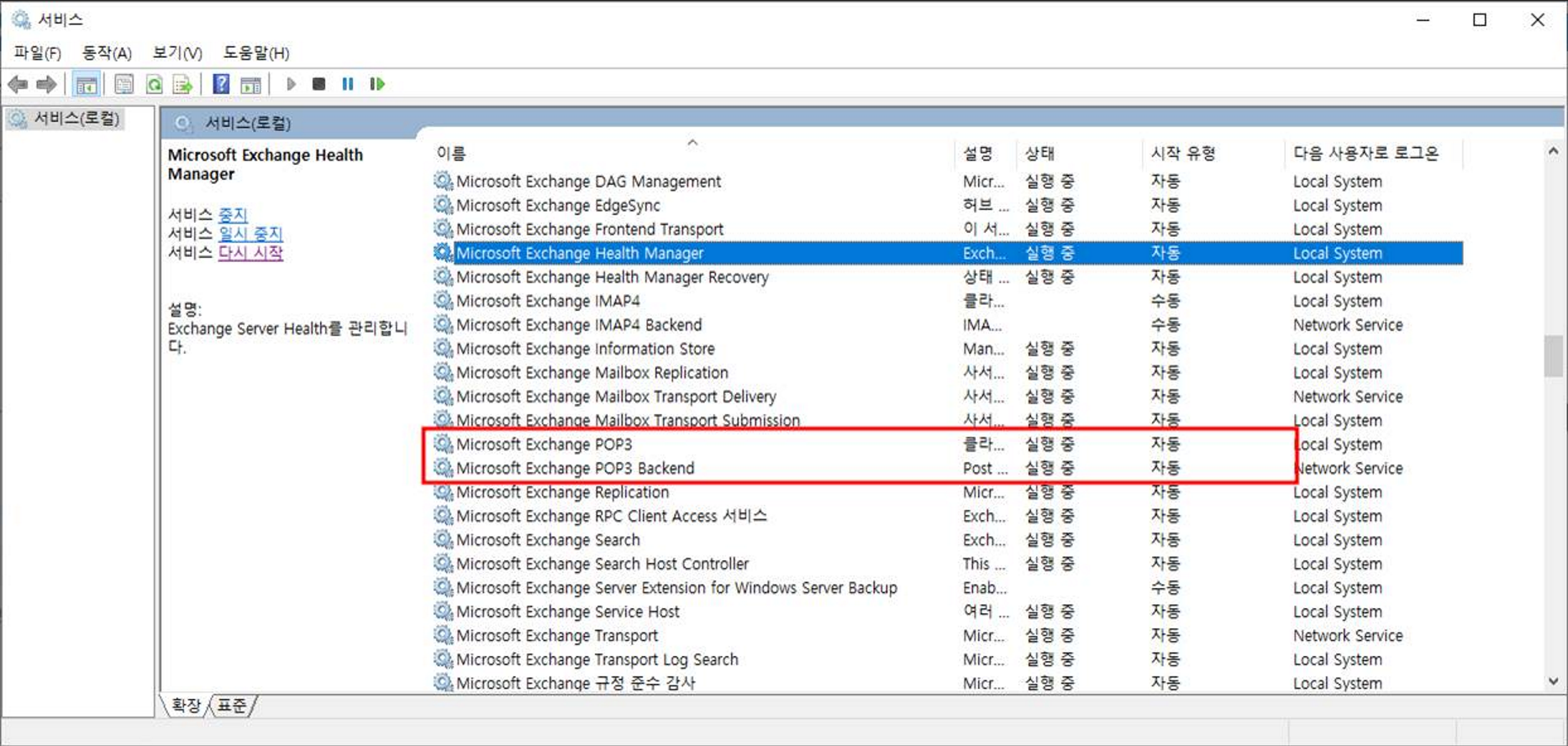Select Microsoft Exchange Mailbox Transport Delivery
Image resolution: width=1568 pixels, height=746 pixels.
coord(616,397)
